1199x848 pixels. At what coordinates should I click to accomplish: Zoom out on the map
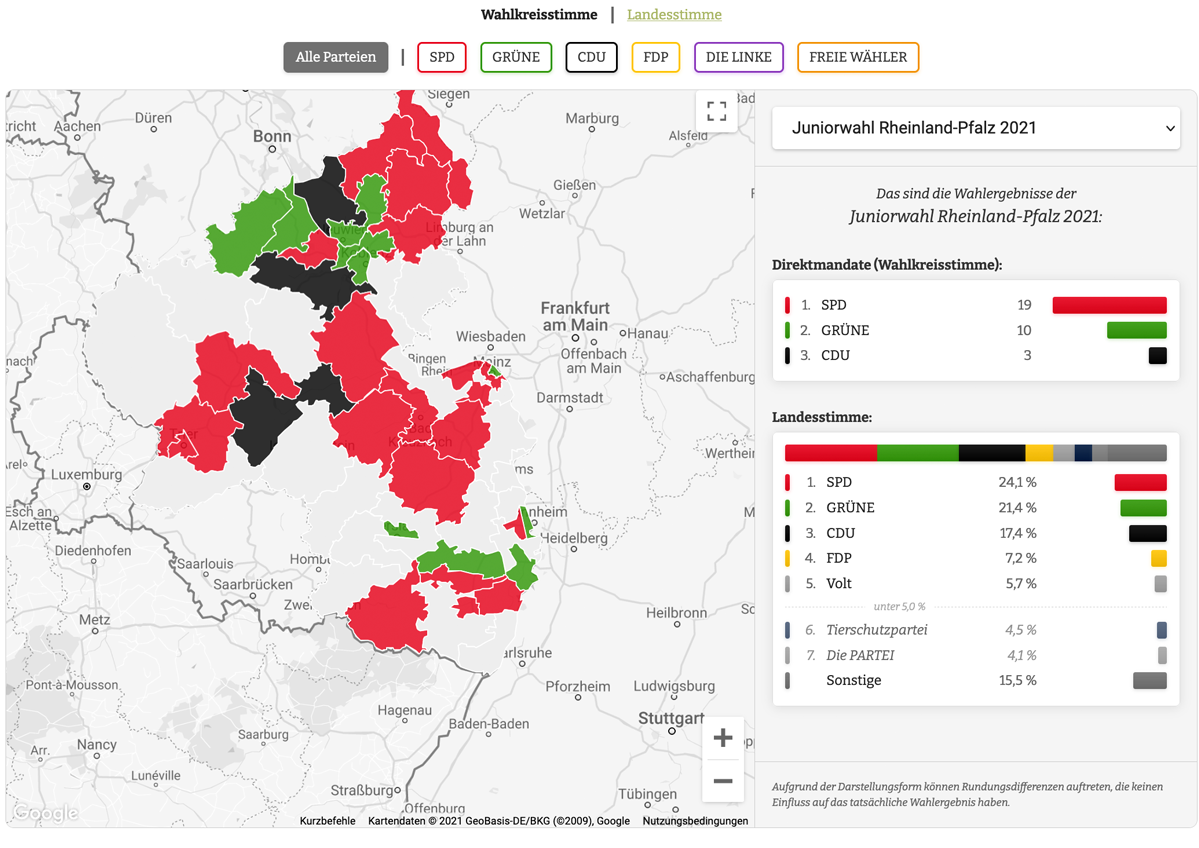[722, 781]
